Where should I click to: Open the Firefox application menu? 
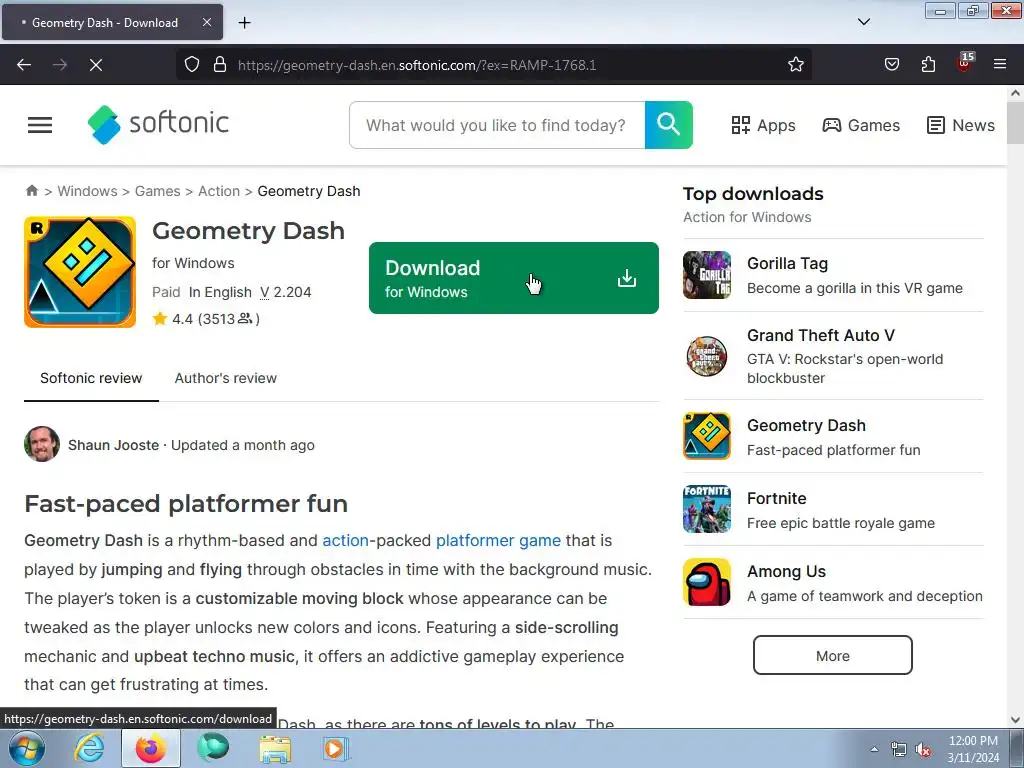(x=1000, y=65)
